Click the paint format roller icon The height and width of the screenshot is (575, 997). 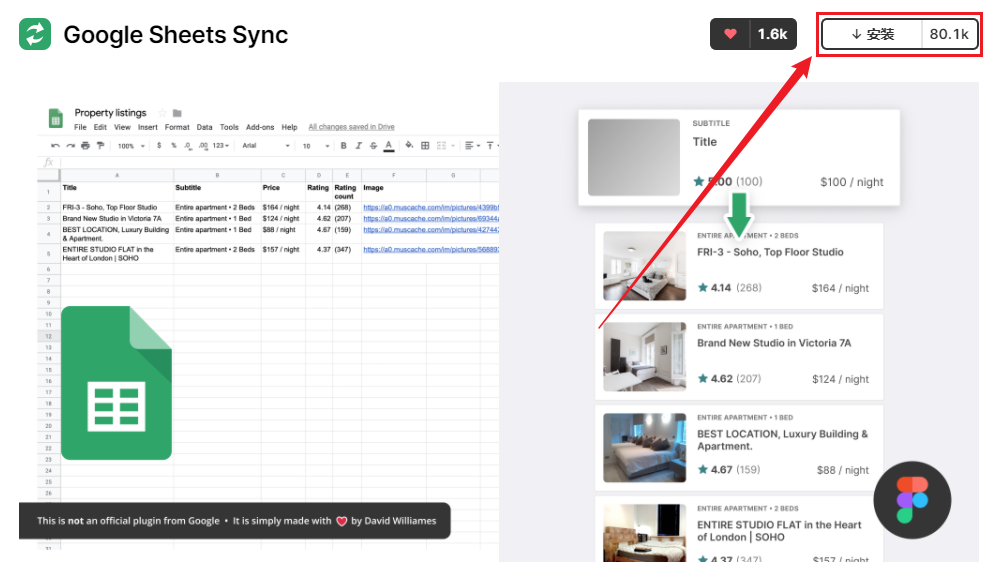coord(100,146)
